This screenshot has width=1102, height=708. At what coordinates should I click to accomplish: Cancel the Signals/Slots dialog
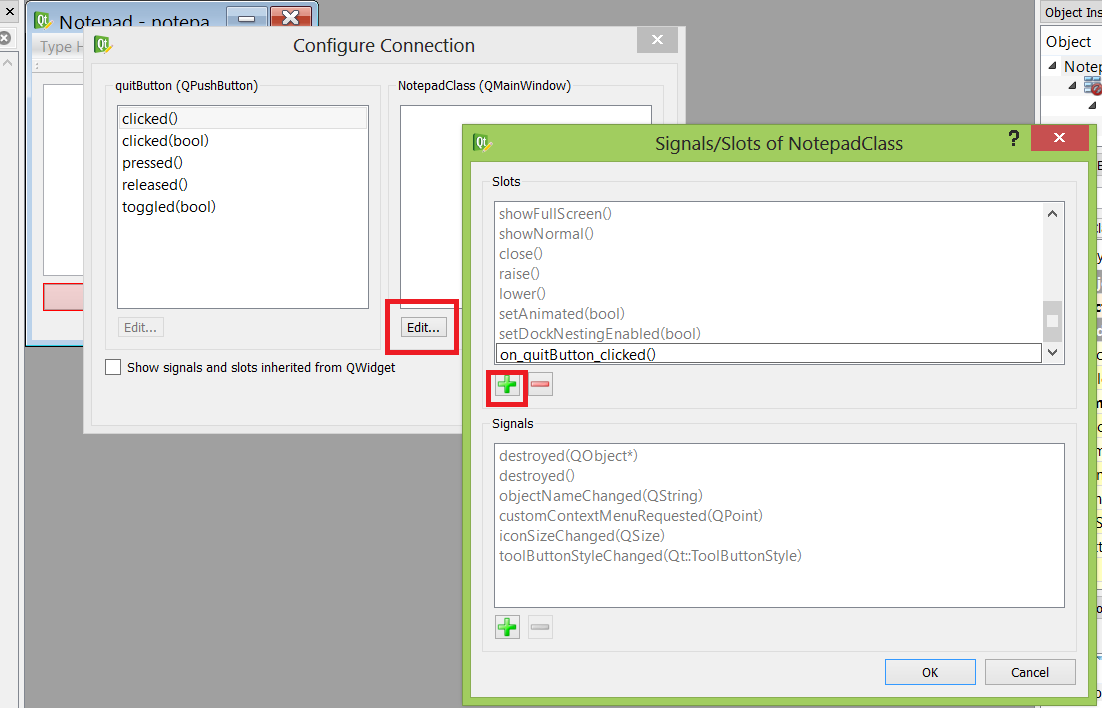pyautogui.click(x=1030, y=672)
